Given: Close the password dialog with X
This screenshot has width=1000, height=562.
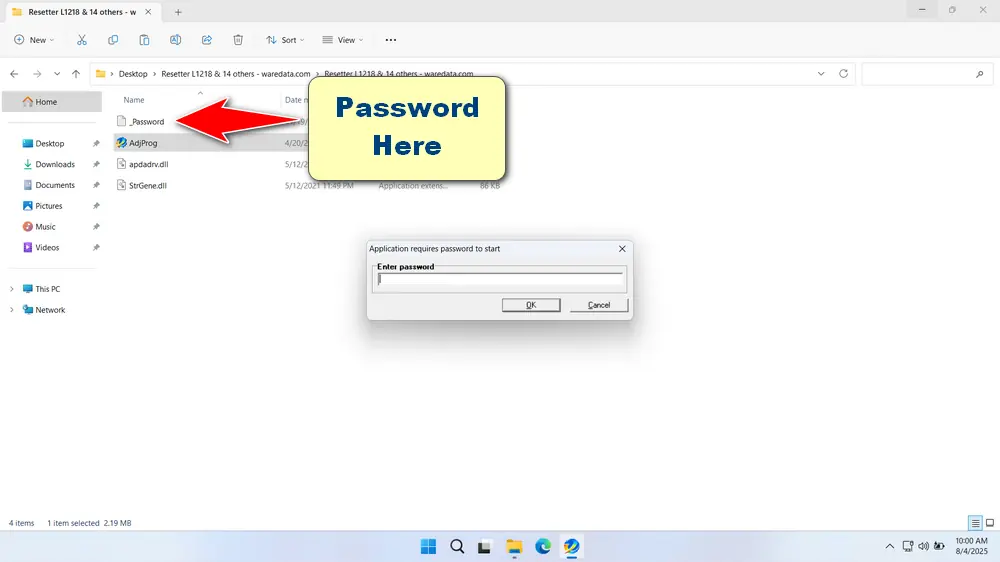Looking at the screenshot, I should [x=622, y=249].
